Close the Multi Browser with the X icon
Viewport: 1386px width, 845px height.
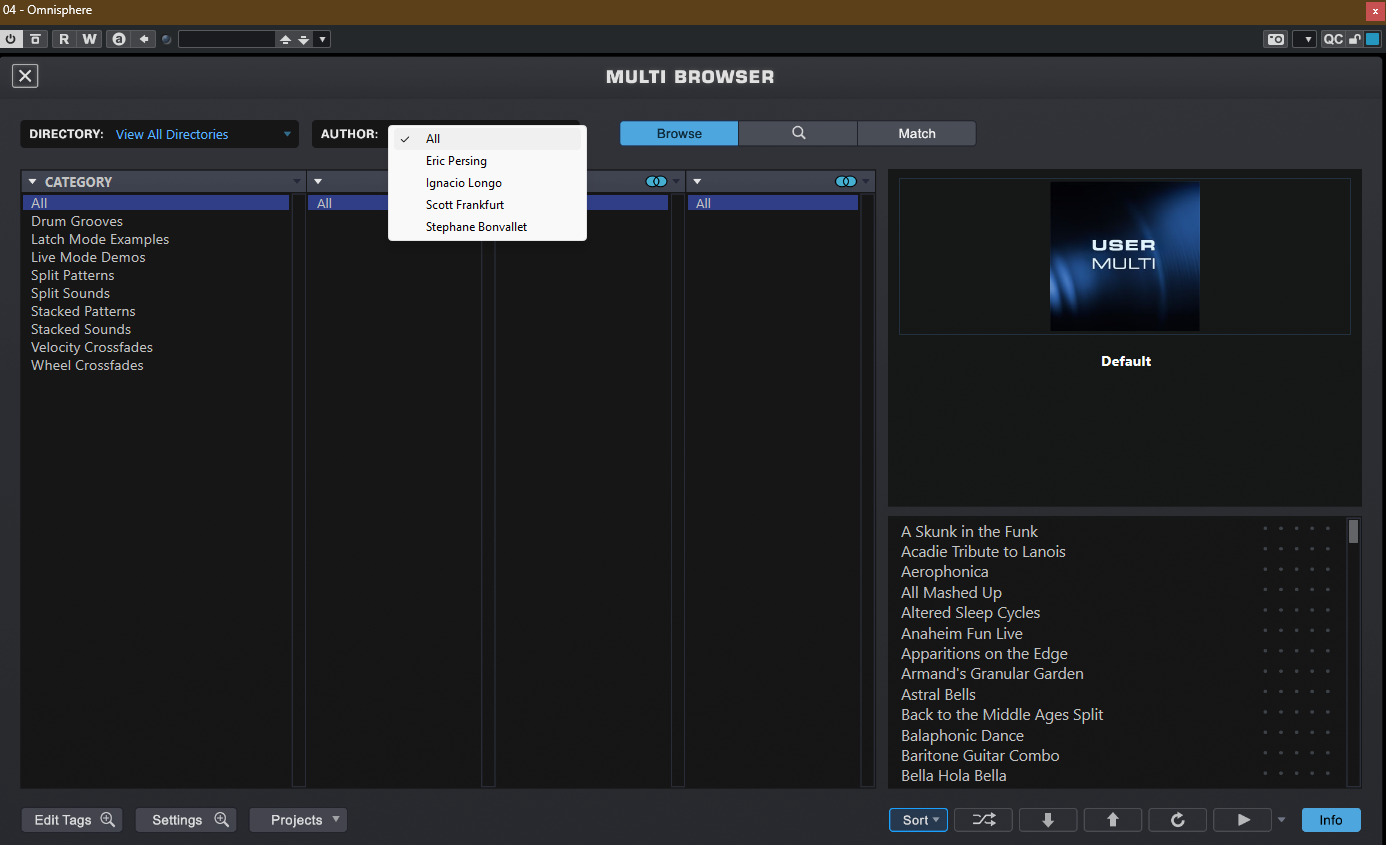pos(25,76)
